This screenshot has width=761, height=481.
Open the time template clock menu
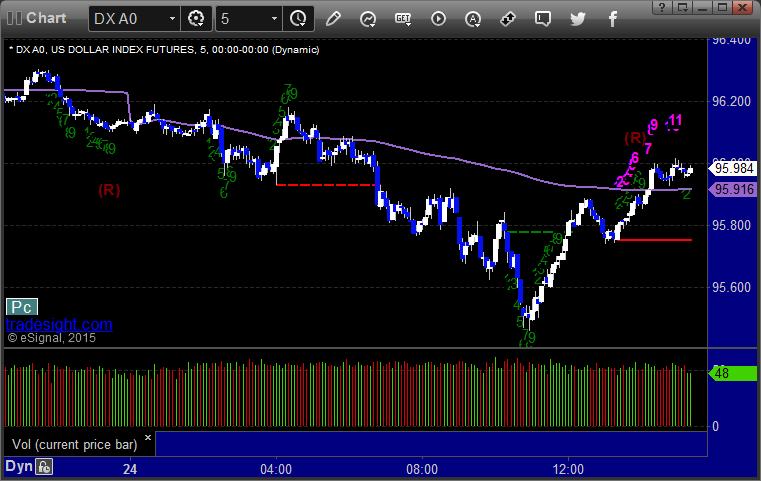[298, 19]
